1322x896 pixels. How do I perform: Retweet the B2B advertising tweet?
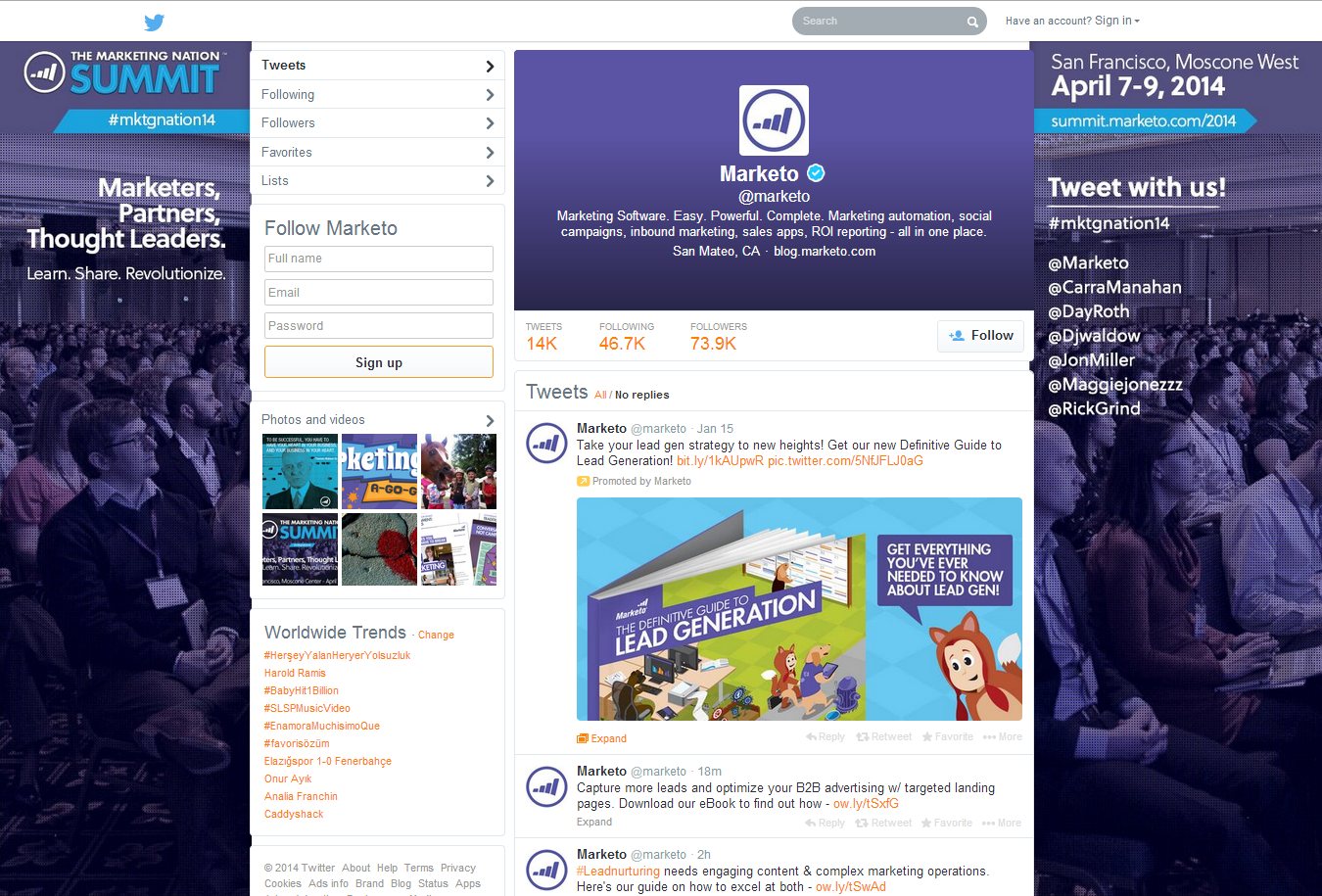pos(883,824)
